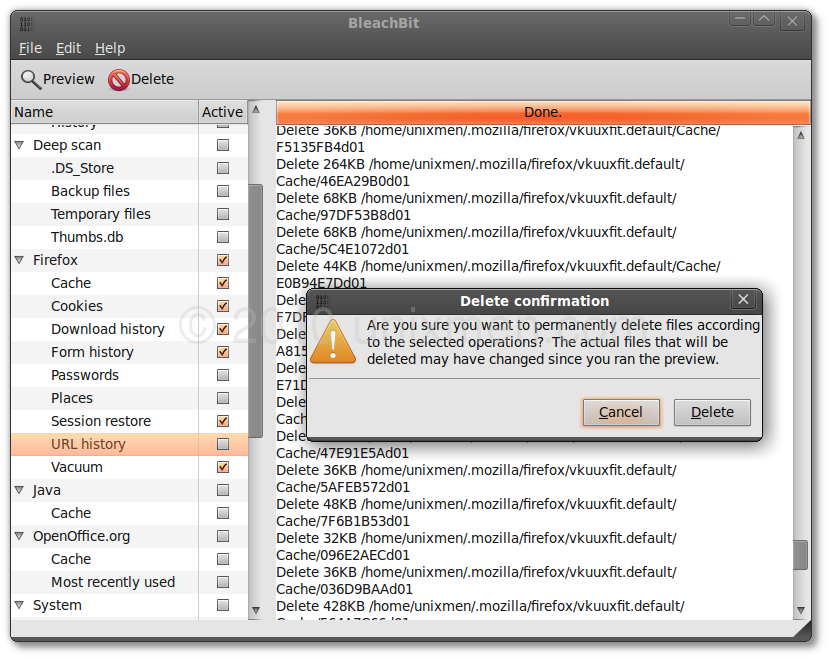Click the cleaner list scroll-down arrow
Image resolution: width=829 pixels, height=659 pixels.
tap(256, 610)
